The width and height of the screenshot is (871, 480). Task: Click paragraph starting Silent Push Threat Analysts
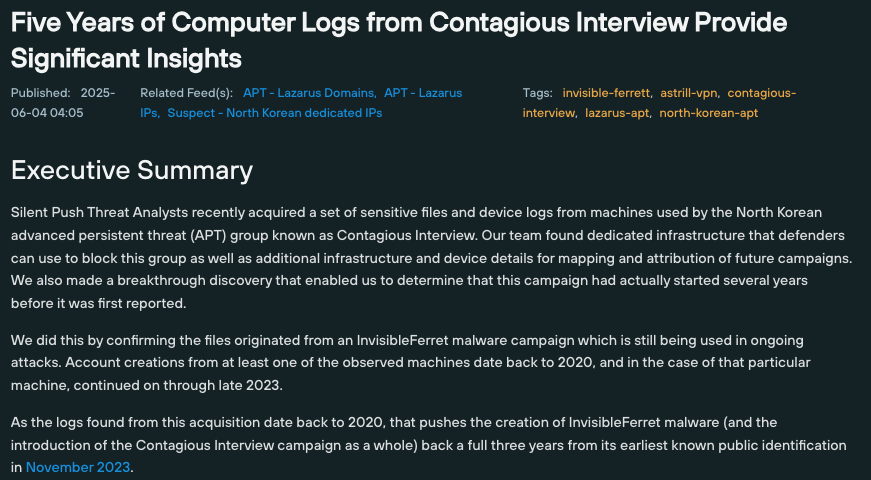click(432, 258)
